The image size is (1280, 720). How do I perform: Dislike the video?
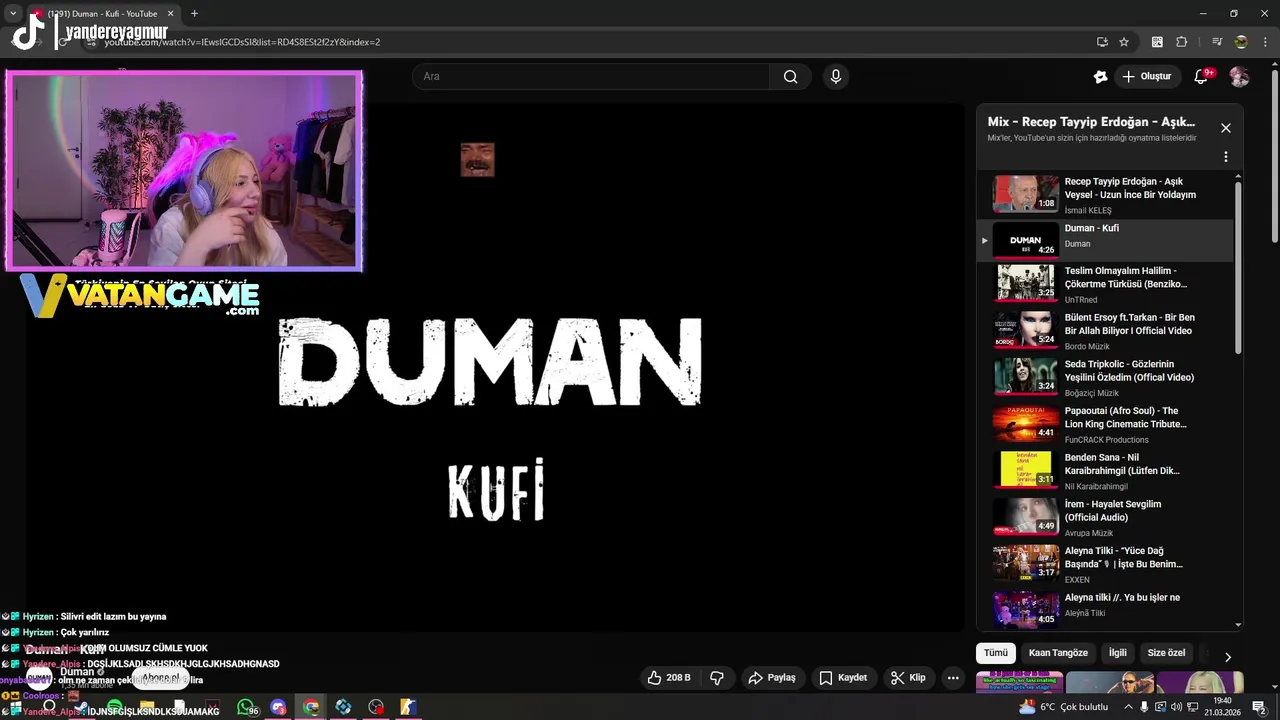click(x=717, y=678)
